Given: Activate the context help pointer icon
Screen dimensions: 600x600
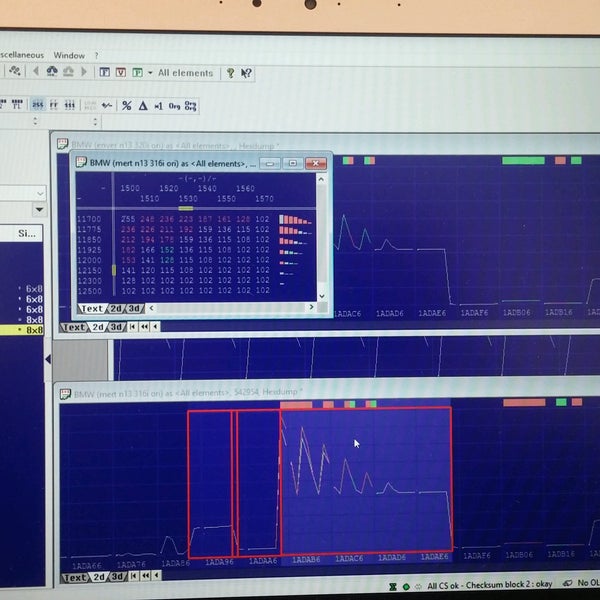Looking at the screenshot, I should (x=246, y=73).
